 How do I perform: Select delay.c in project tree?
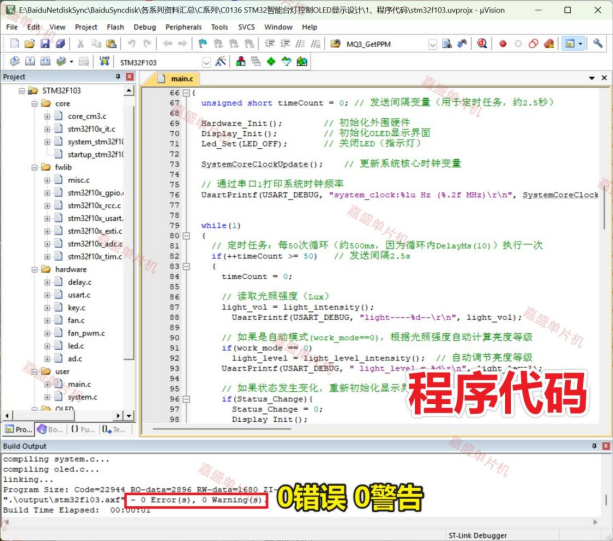79,282
